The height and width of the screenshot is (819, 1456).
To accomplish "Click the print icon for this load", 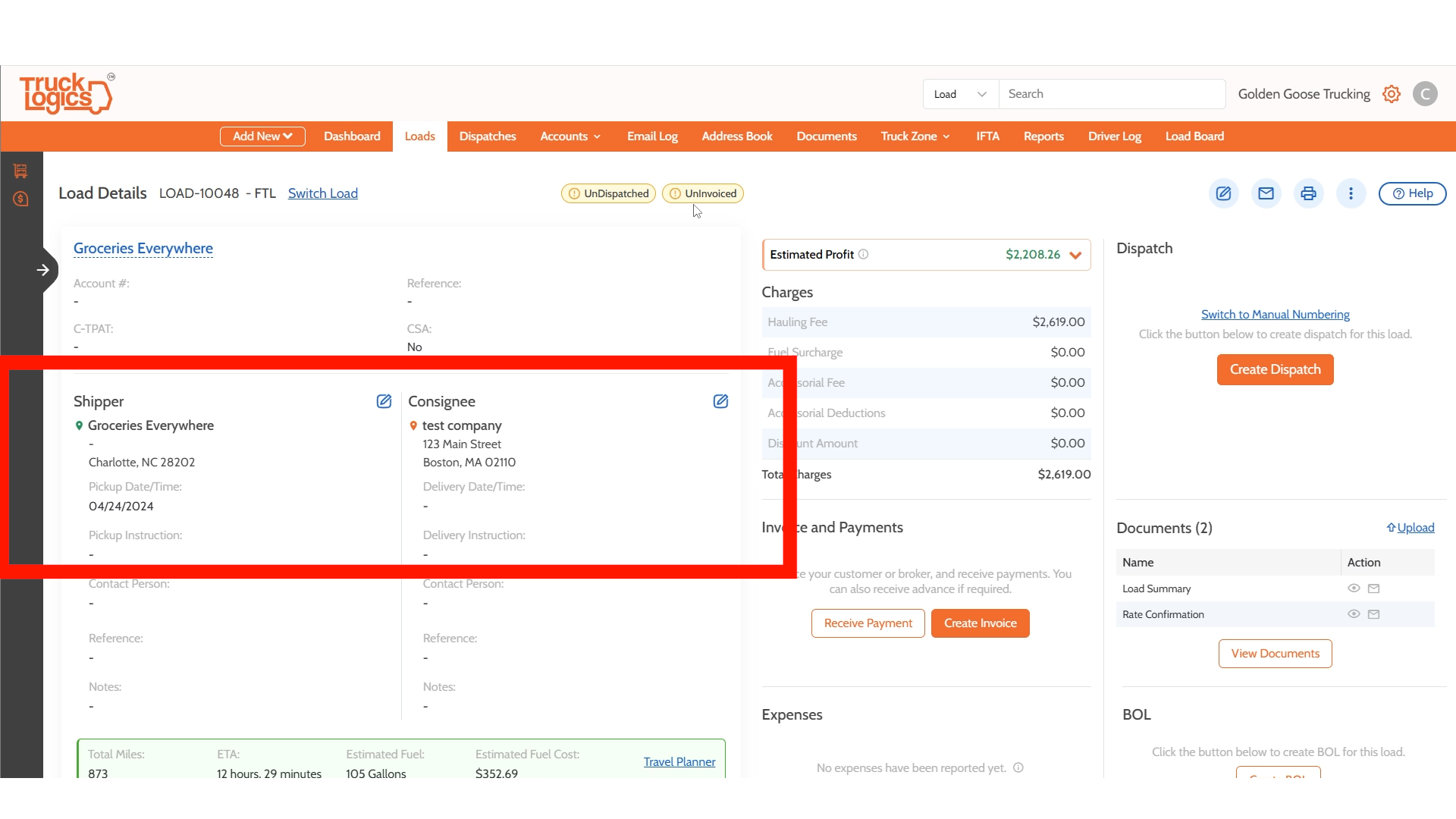I will tap(1309, 193).
